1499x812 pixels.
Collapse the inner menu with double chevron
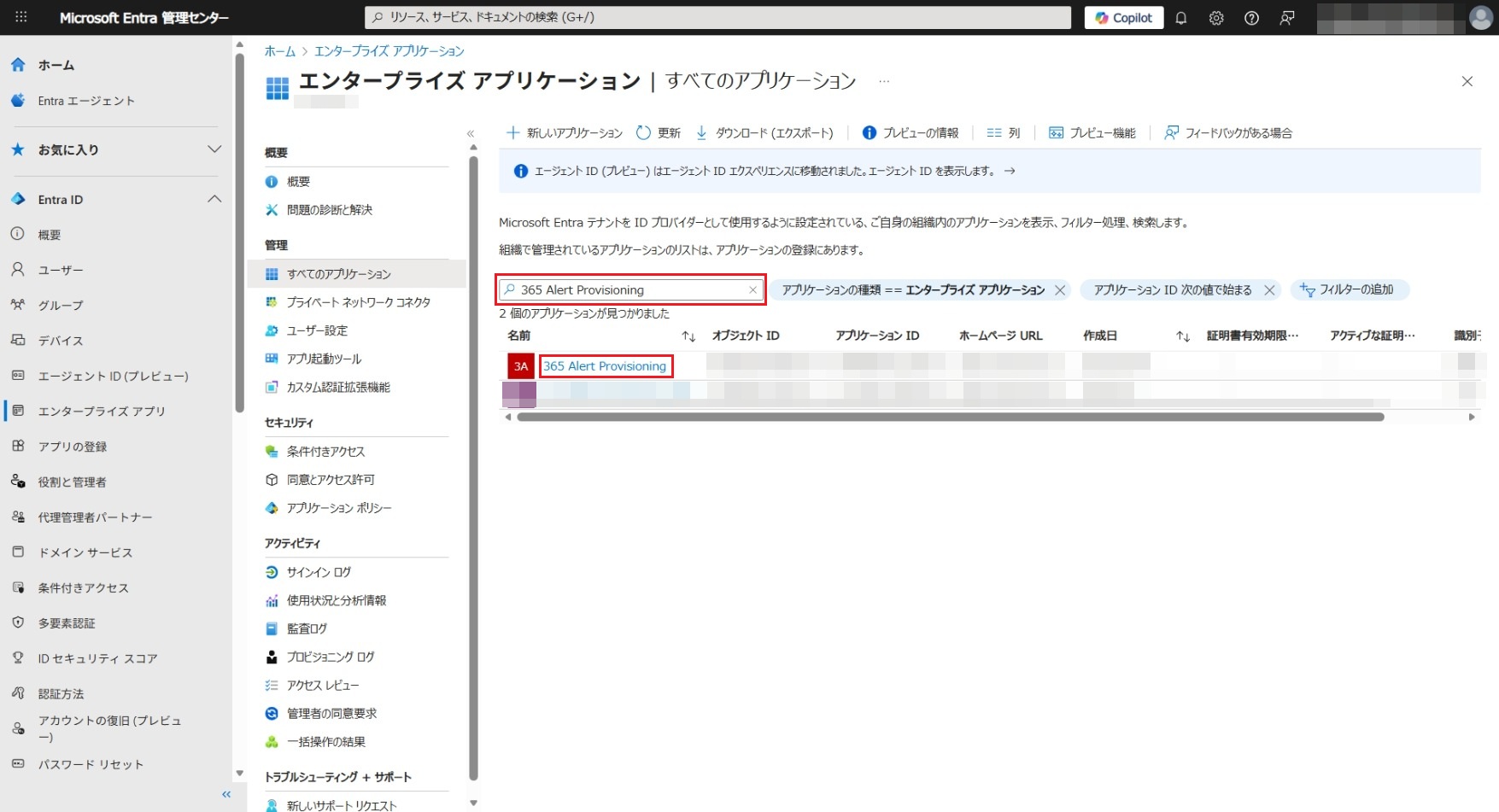click(470, 133)
